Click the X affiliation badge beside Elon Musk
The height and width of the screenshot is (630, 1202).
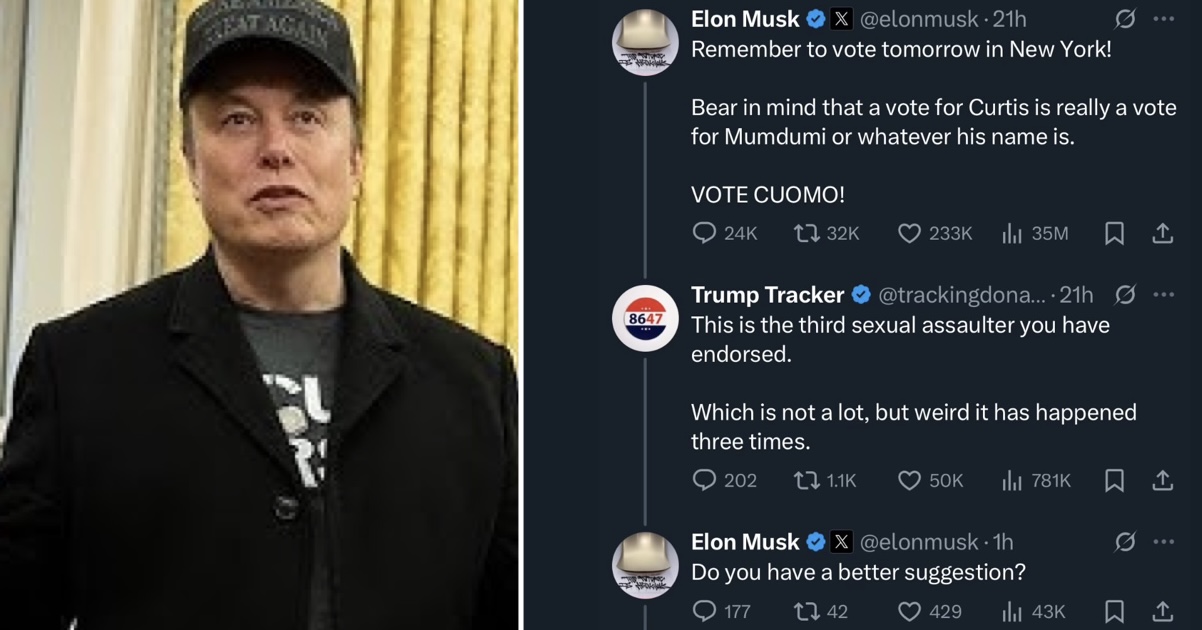click(x=841, y=18)
